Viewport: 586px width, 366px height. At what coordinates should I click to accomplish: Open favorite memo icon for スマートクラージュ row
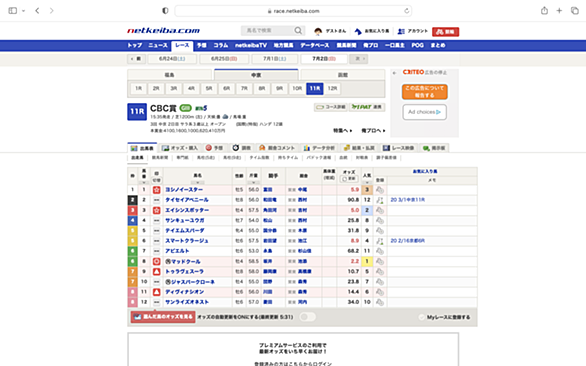[x=380, y=241]
